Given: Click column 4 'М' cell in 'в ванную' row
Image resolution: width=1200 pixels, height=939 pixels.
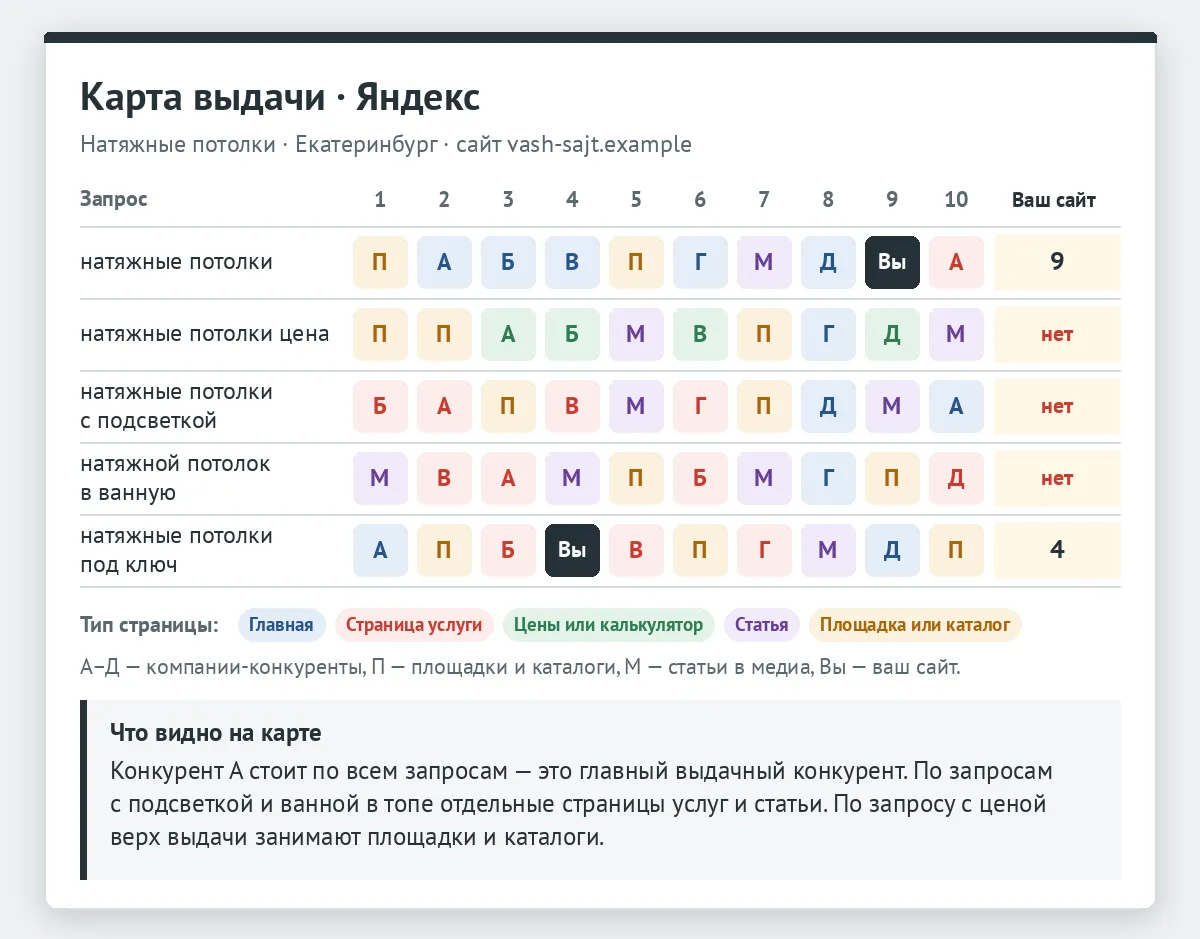Looking at the screenshot, I should pyautogui.click(x=572, y=479).
